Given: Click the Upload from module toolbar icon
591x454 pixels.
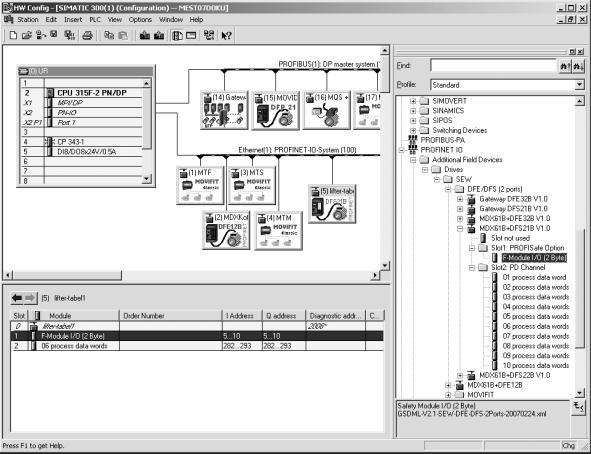Looking at the screenshot, I should pos(159,35).
